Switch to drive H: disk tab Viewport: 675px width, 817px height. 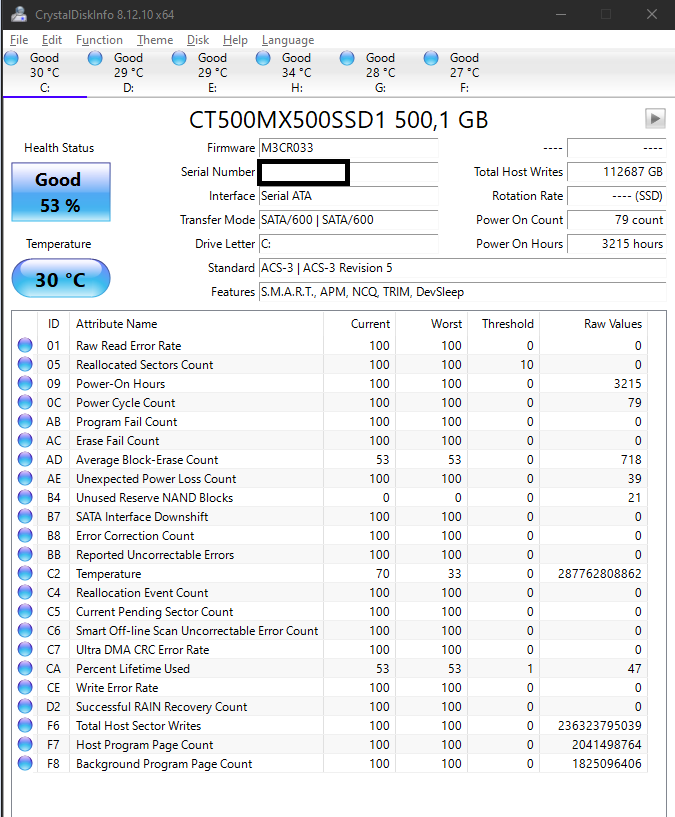point(296,72)
